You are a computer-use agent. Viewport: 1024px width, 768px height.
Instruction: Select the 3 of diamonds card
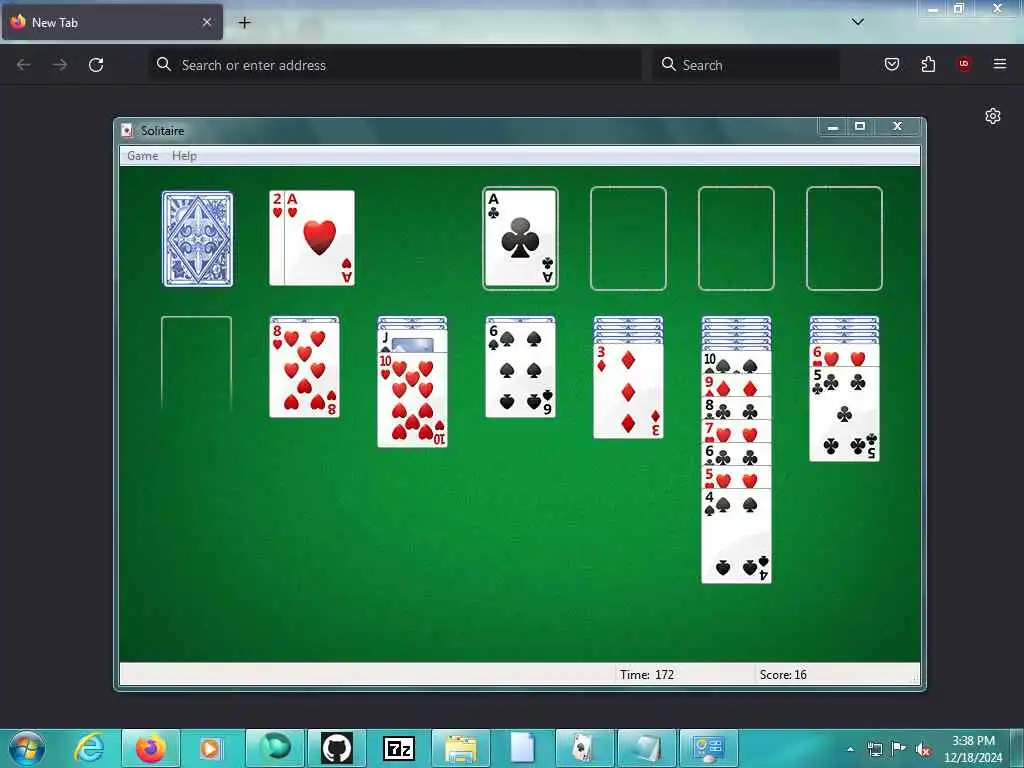click(x=628, y=391)
